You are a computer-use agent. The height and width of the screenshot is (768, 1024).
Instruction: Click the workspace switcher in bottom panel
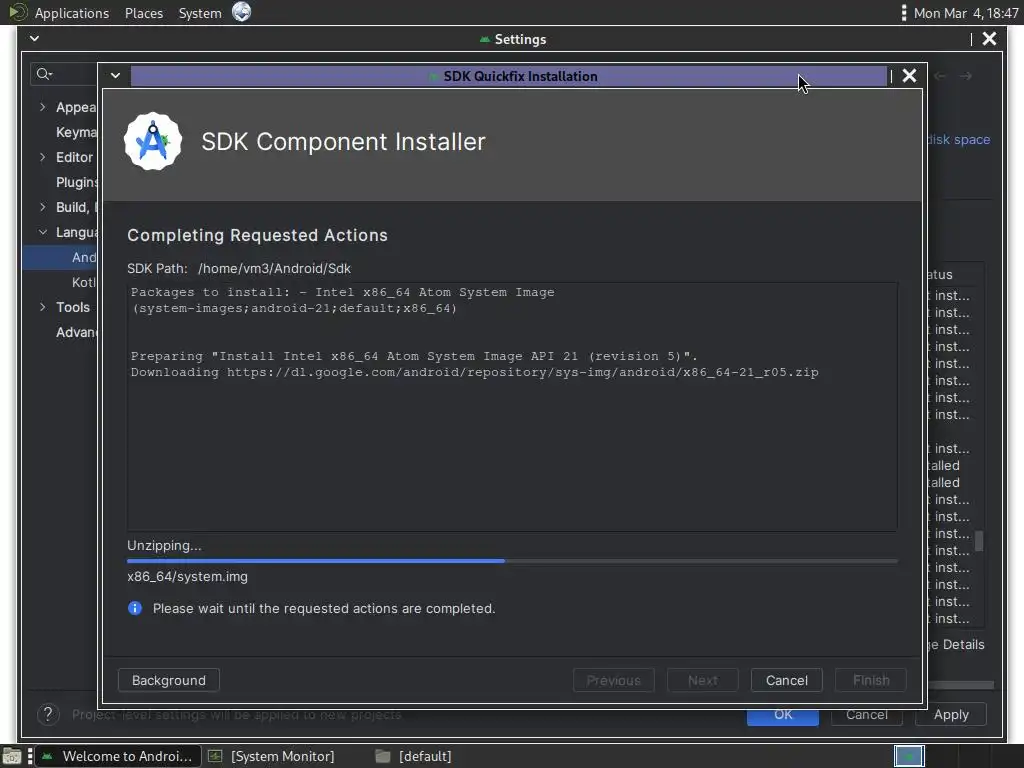[909, 756]
